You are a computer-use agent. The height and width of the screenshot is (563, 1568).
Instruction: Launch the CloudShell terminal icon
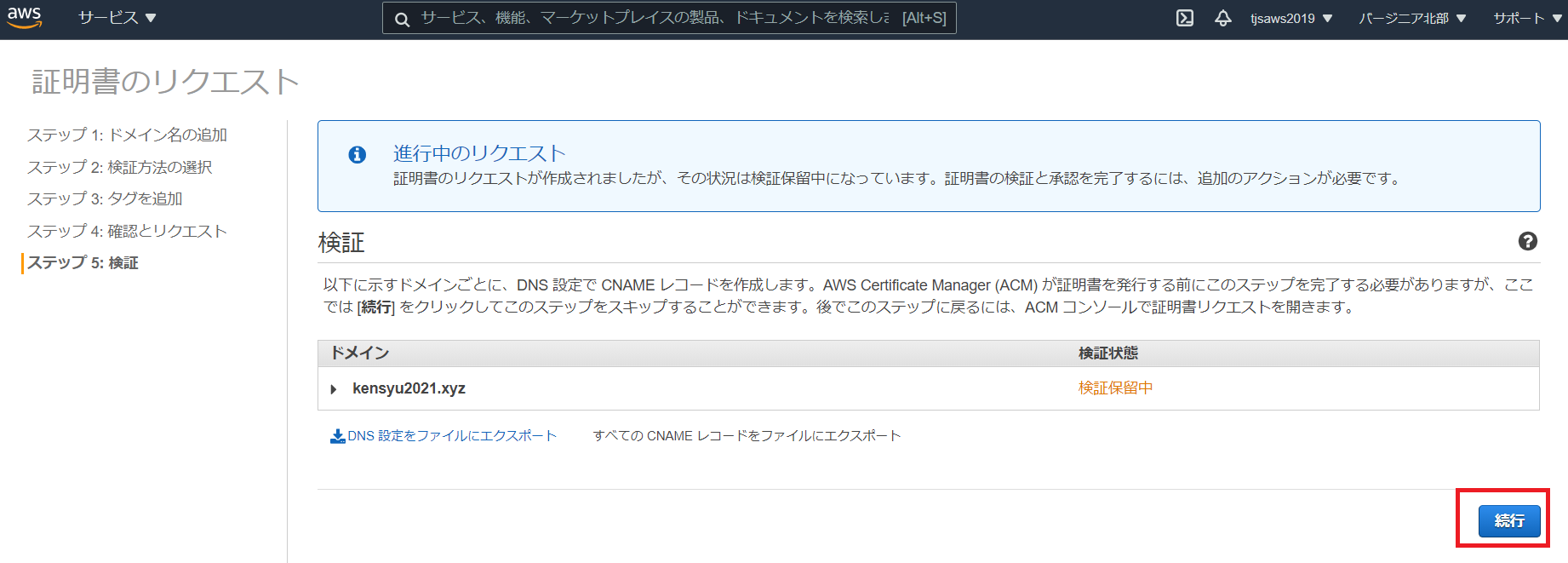coord(1184,18)
